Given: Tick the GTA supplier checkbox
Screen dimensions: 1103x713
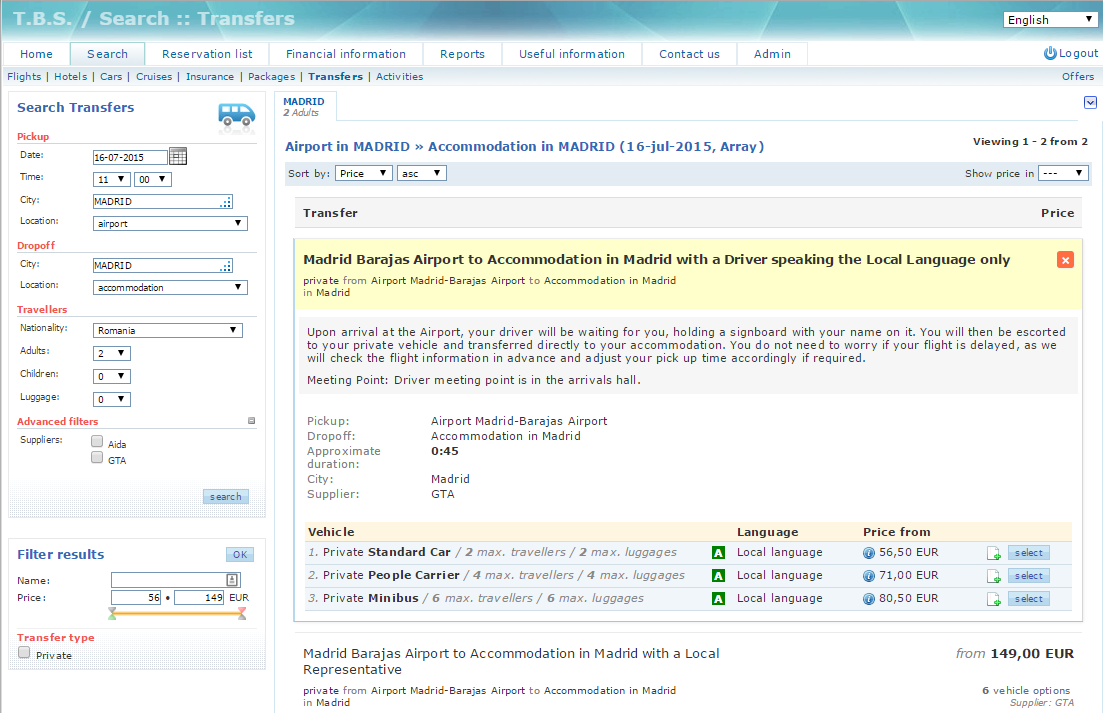Looking at the screenshot, I should click(97, 458).
